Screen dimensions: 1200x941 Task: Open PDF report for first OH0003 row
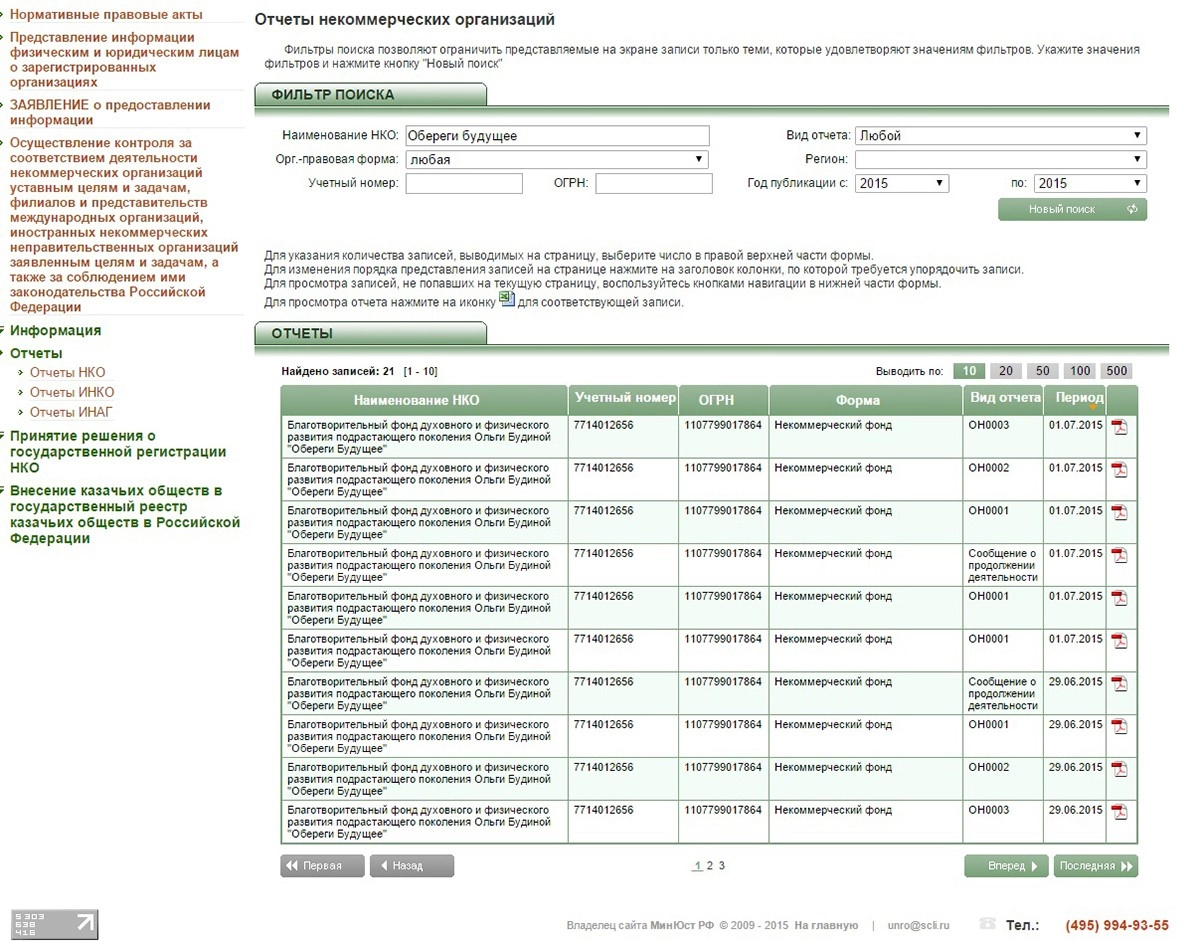1119,427
